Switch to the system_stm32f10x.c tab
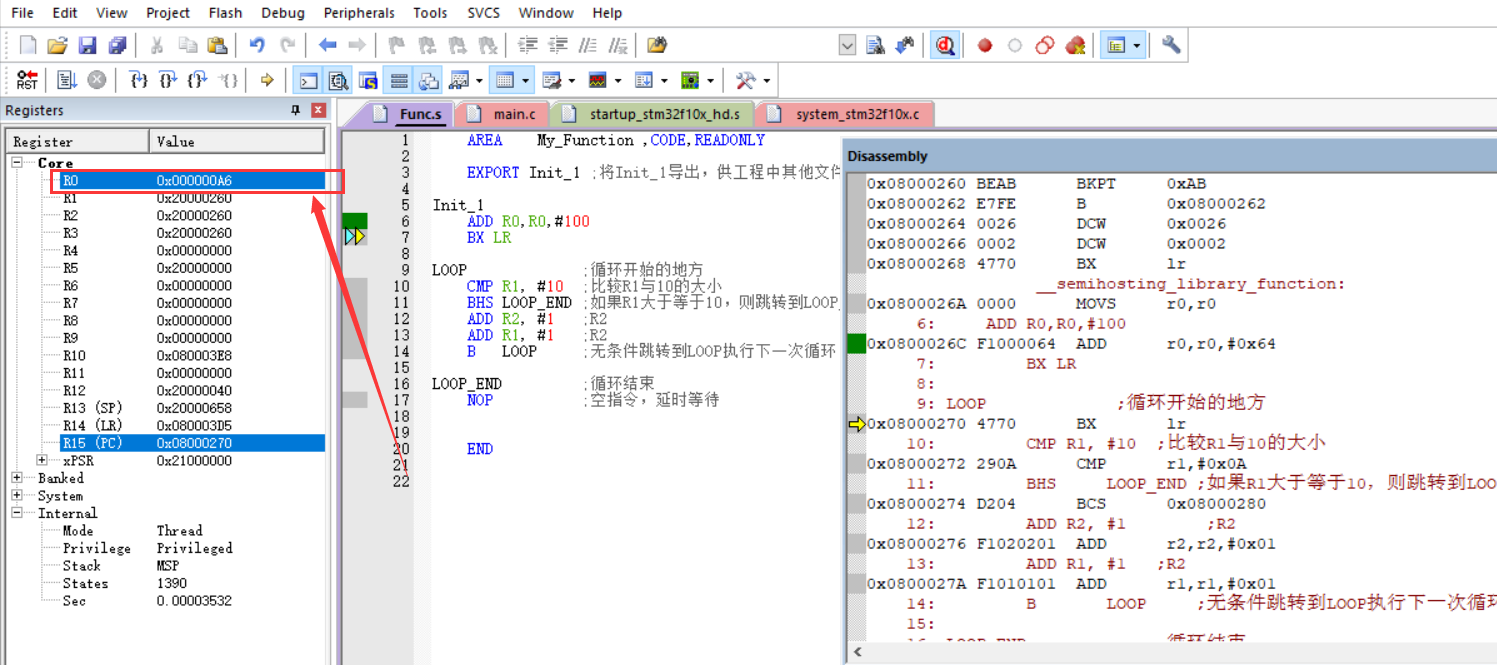This screenshot has width=1497, height=665. 845,114
